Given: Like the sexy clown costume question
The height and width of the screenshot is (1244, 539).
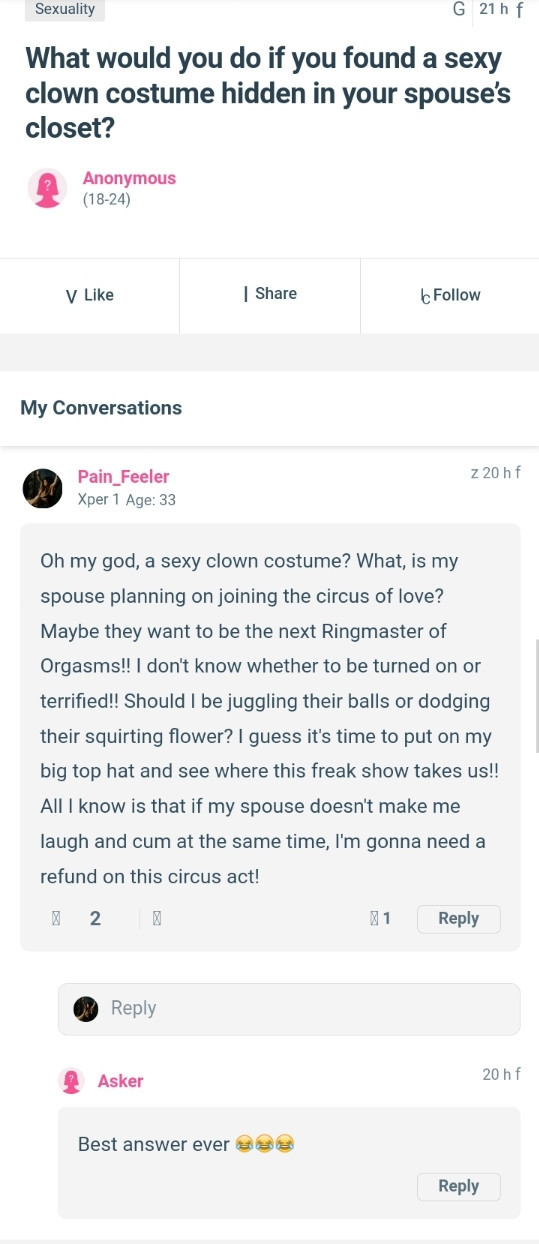Looking at the screenshot, I should 90,295.
